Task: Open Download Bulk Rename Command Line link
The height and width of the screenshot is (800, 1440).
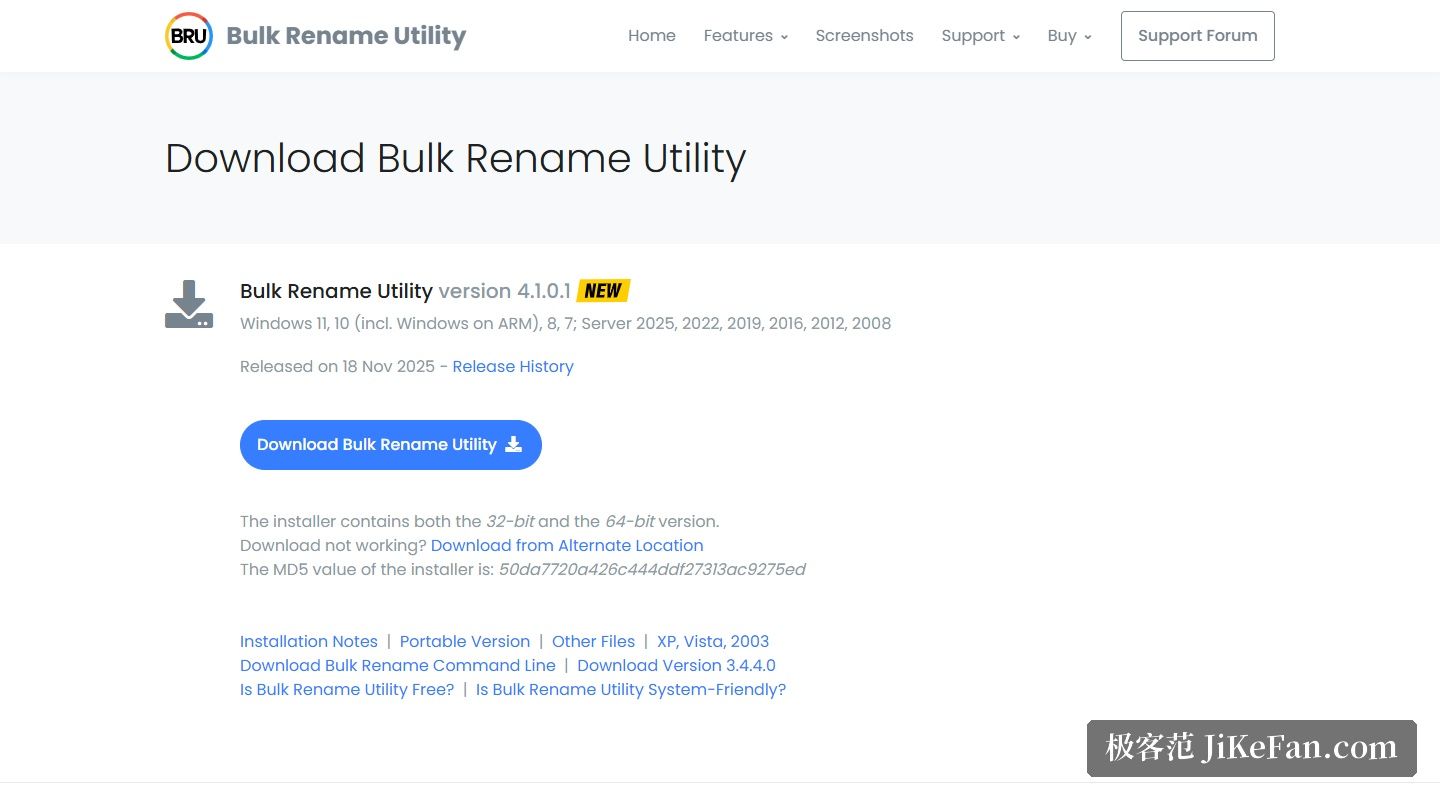Action: point(398,666)
